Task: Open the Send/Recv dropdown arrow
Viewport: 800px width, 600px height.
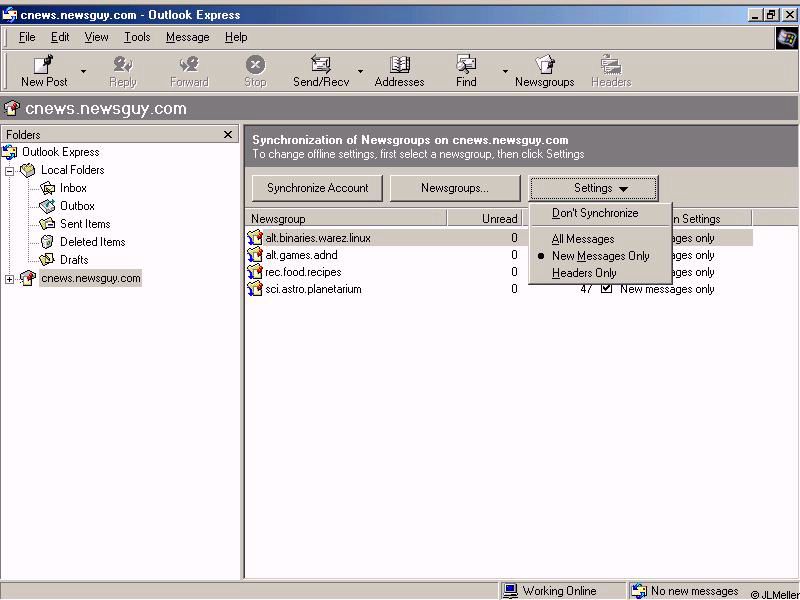Action: (x=360, y=72)
